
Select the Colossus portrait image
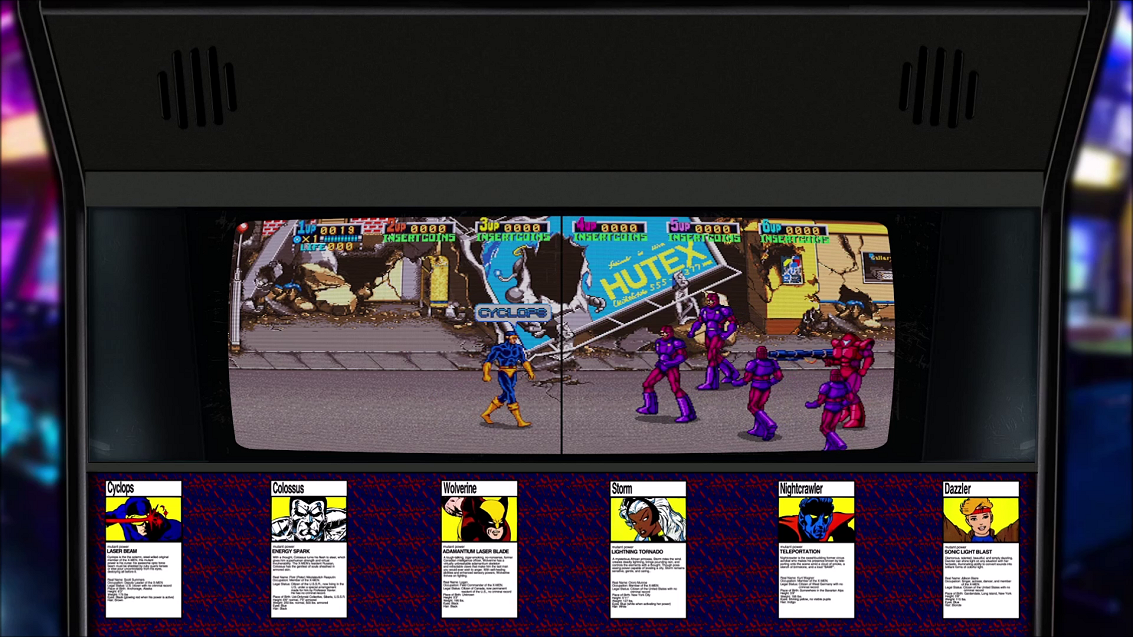[309, 519]
